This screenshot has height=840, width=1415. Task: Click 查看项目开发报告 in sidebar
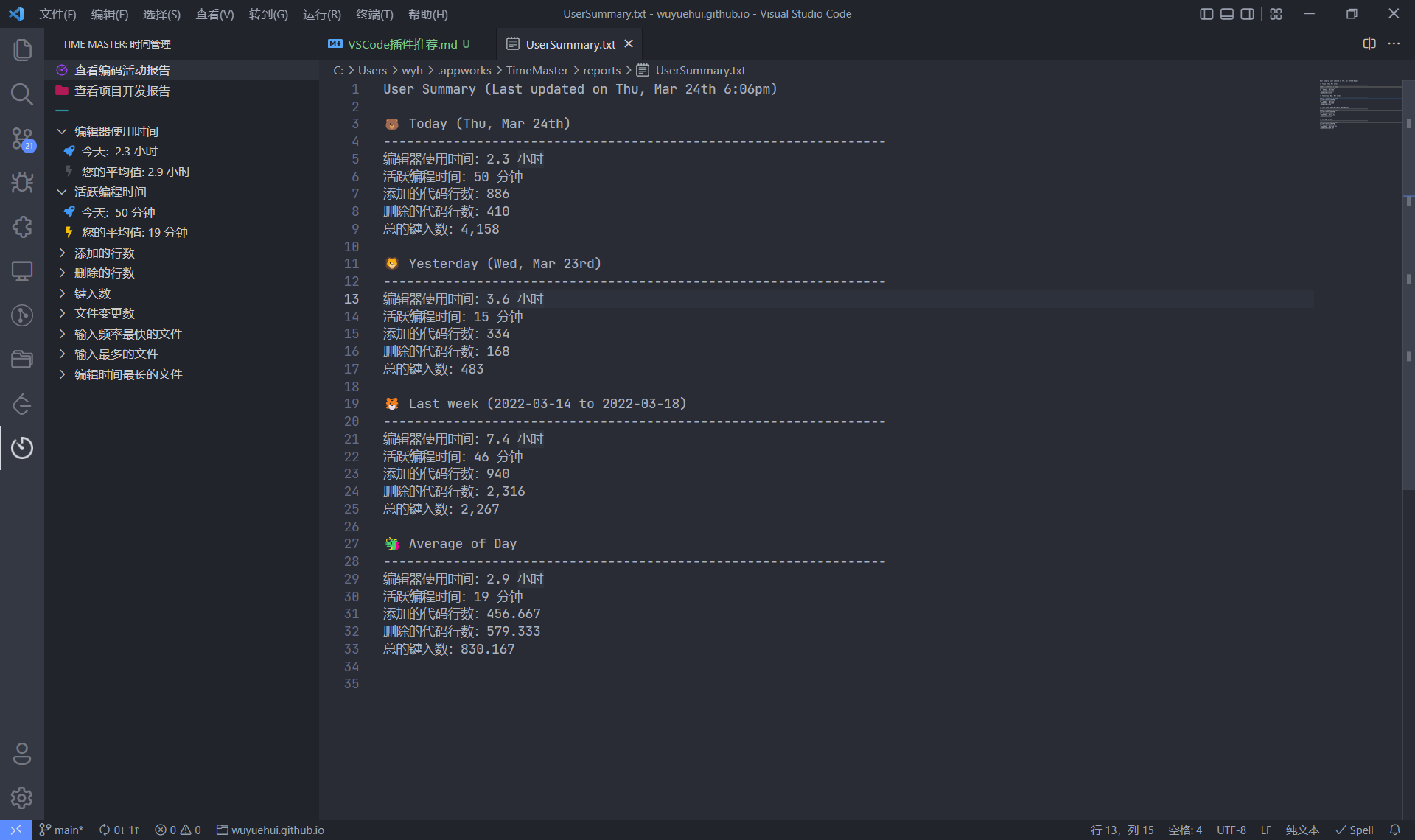click(x=122, y=91)
